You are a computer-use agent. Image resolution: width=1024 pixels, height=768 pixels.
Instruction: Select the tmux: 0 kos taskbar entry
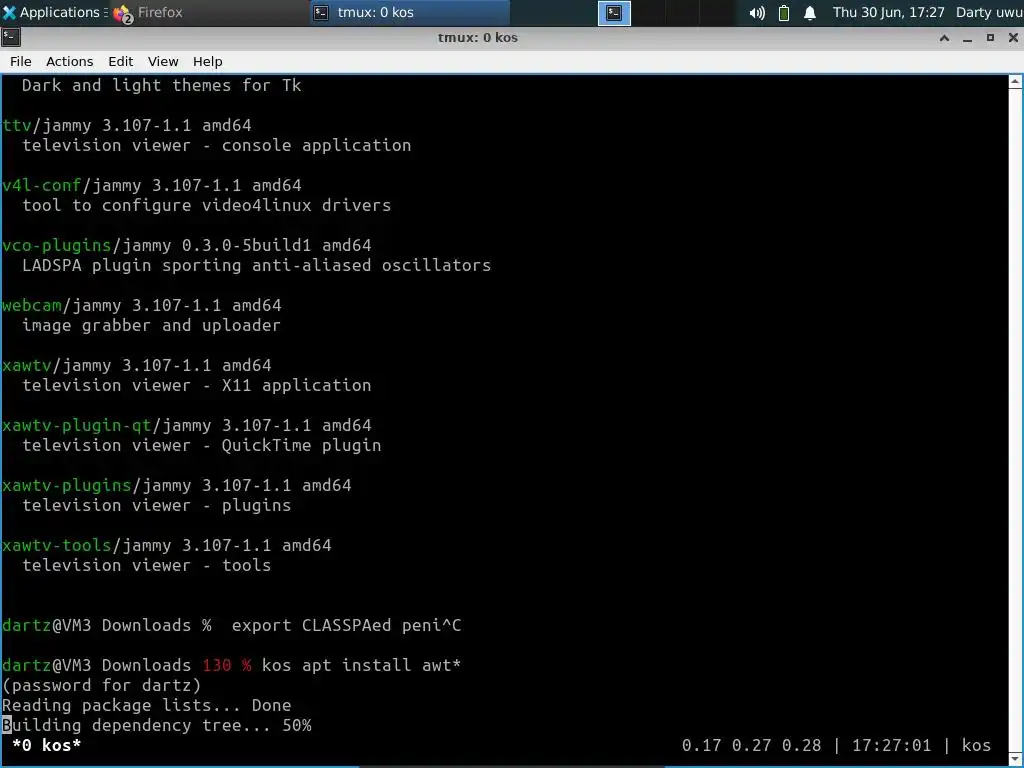coord(409,12)
